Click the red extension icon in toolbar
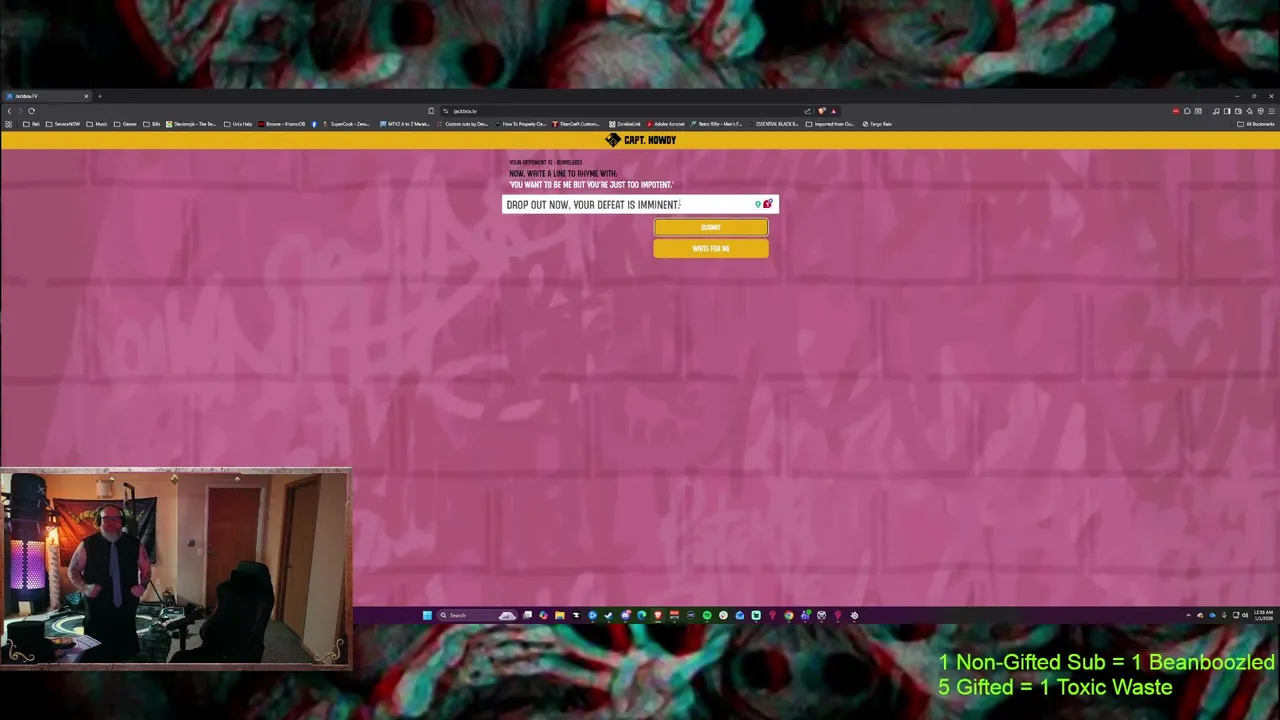 (x=1176, y=111)
